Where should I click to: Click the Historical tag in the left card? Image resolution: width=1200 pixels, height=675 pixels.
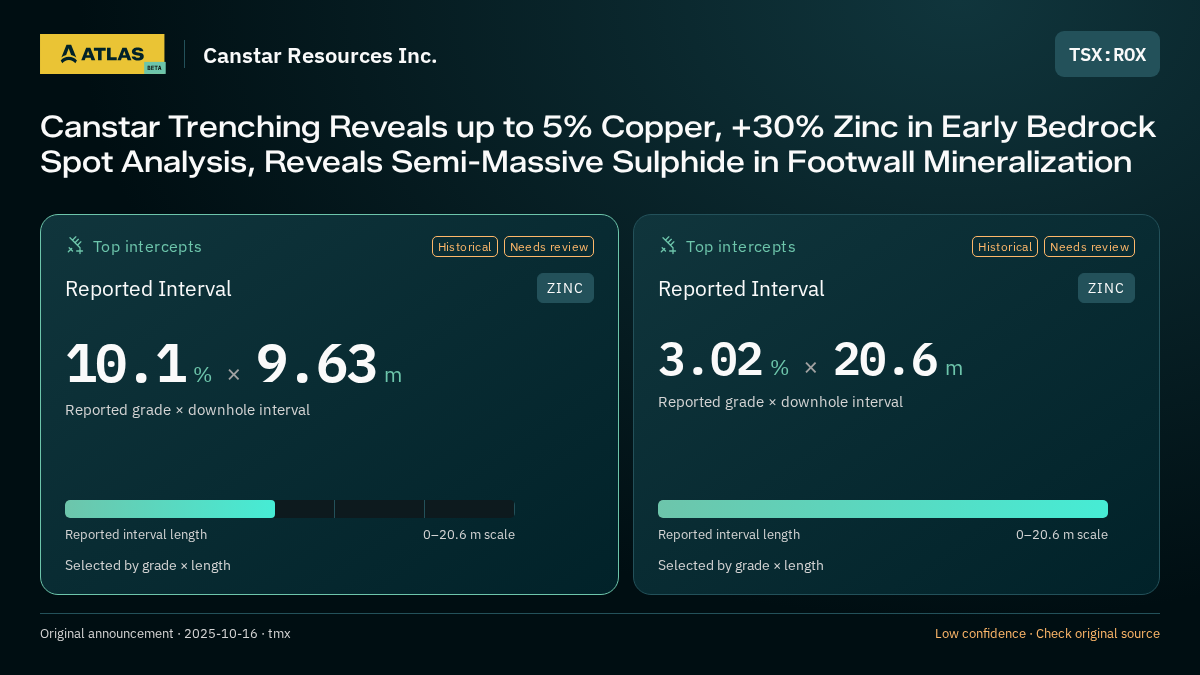point(465,246)
